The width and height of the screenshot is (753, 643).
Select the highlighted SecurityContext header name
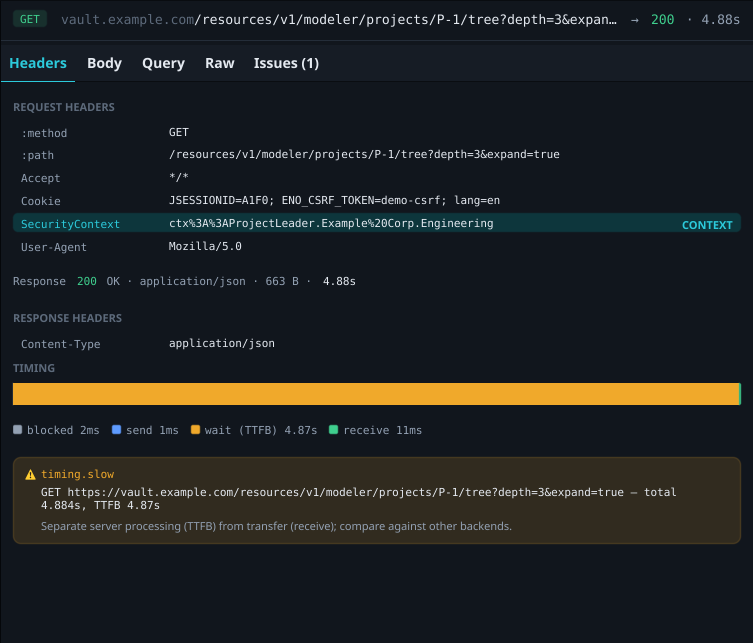(x=70, y=224)
